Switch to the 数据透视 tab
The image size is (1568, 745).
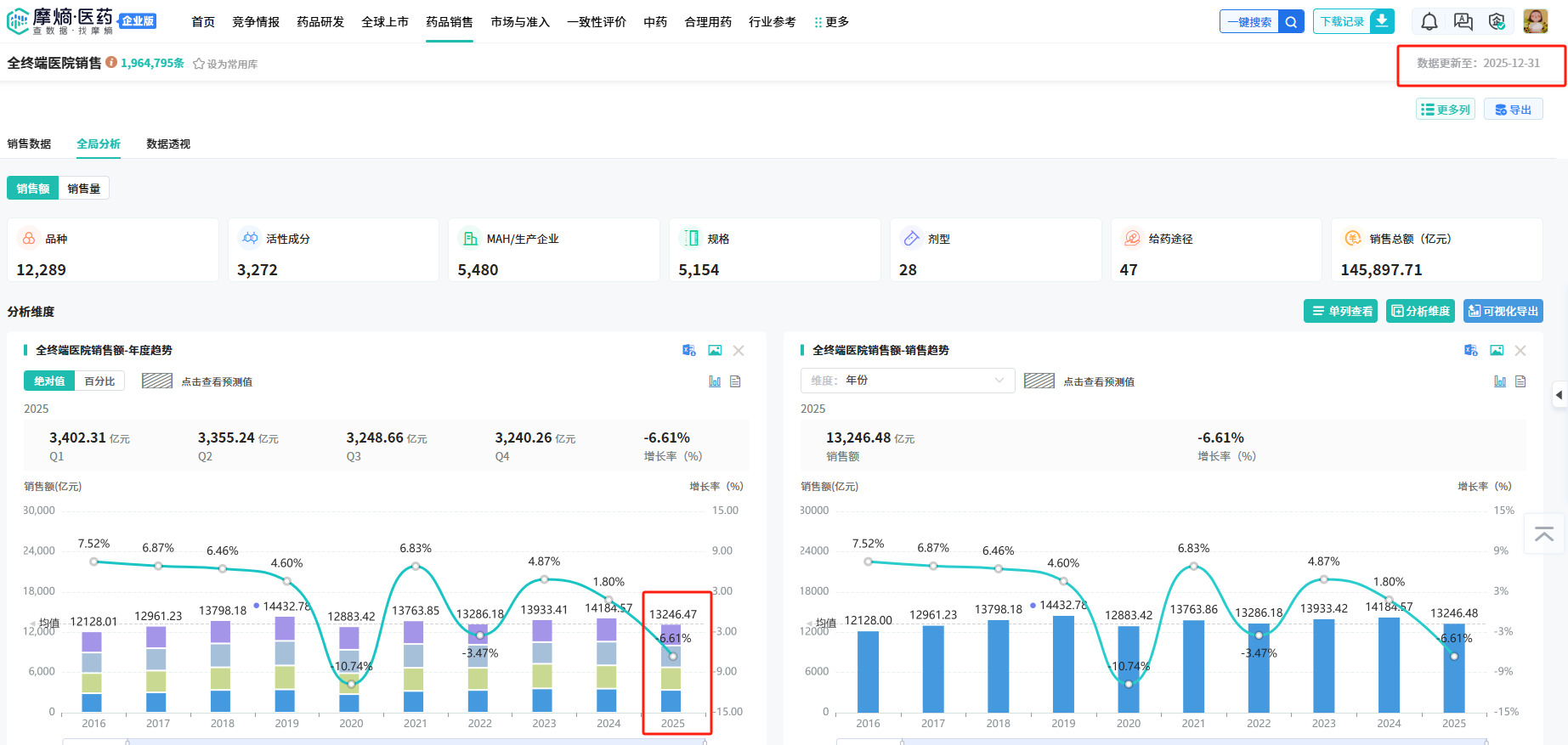168,144
